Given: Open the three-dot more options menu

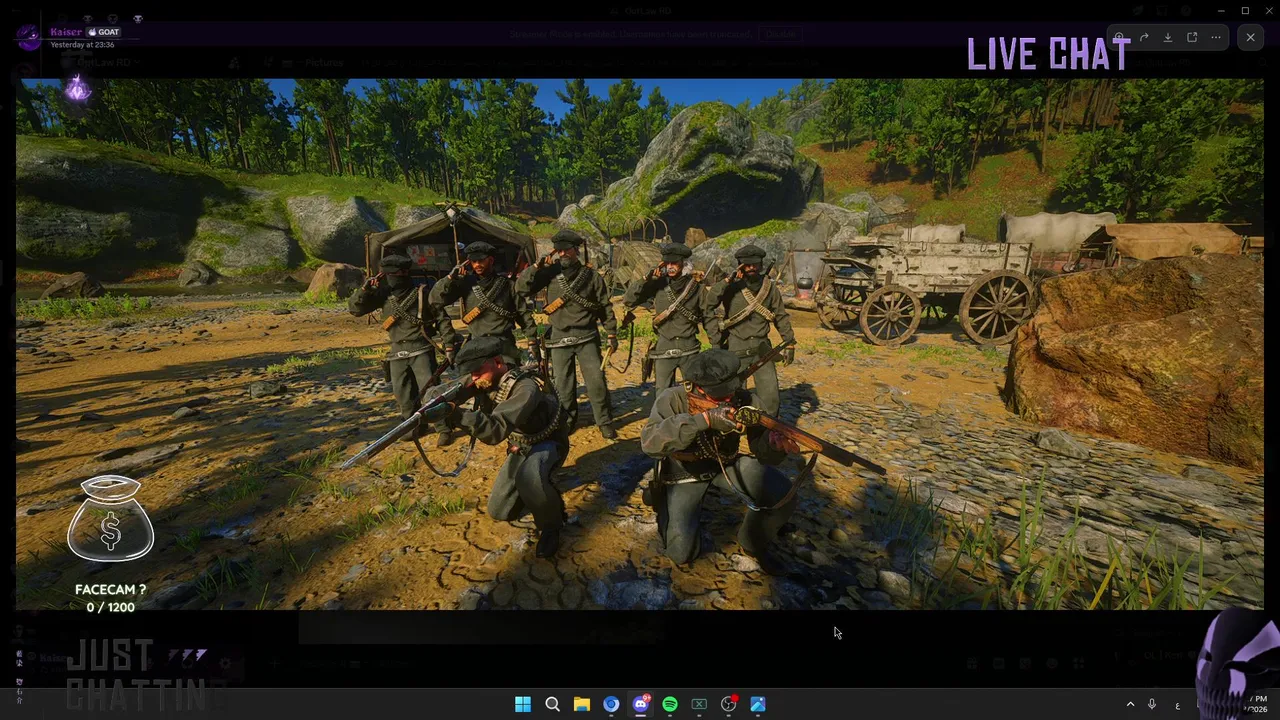Looking at the screenshot, I should pos(1216,38).
